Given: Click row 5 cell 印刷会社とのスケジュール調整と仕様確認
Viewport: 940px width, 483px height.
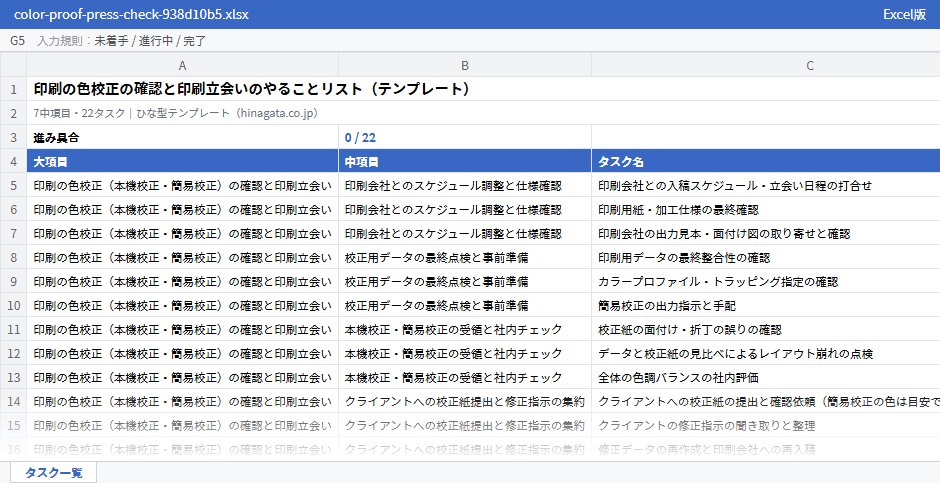Looking at the screenshot, I should click(x=465, y=186).
